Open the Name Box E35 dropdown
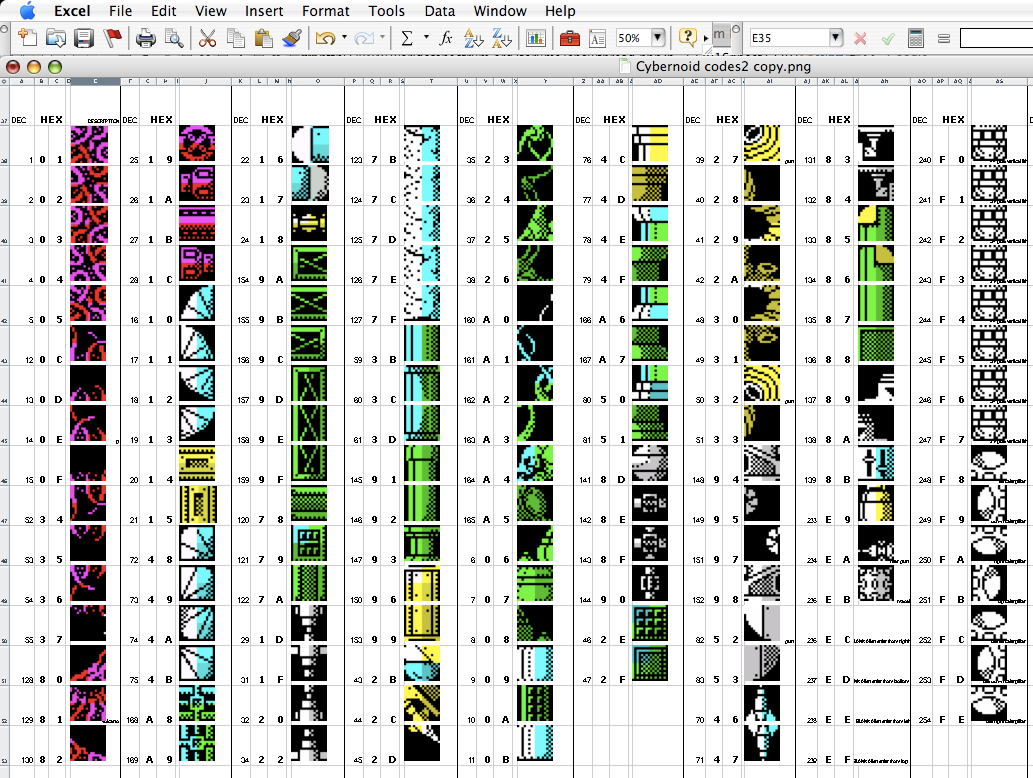Viewport: 1033px width, 778px height. pyautogui.click(x=835, y=38)
